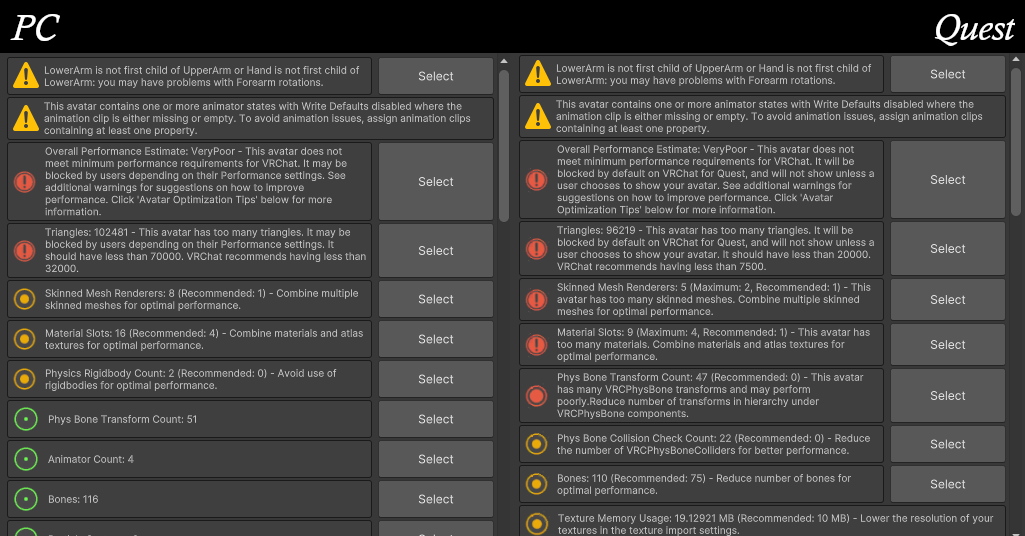The image size is (1025, 536).
Task: Click the PC Triangles 102481 red error icon
Action: (x=25, y=250)
